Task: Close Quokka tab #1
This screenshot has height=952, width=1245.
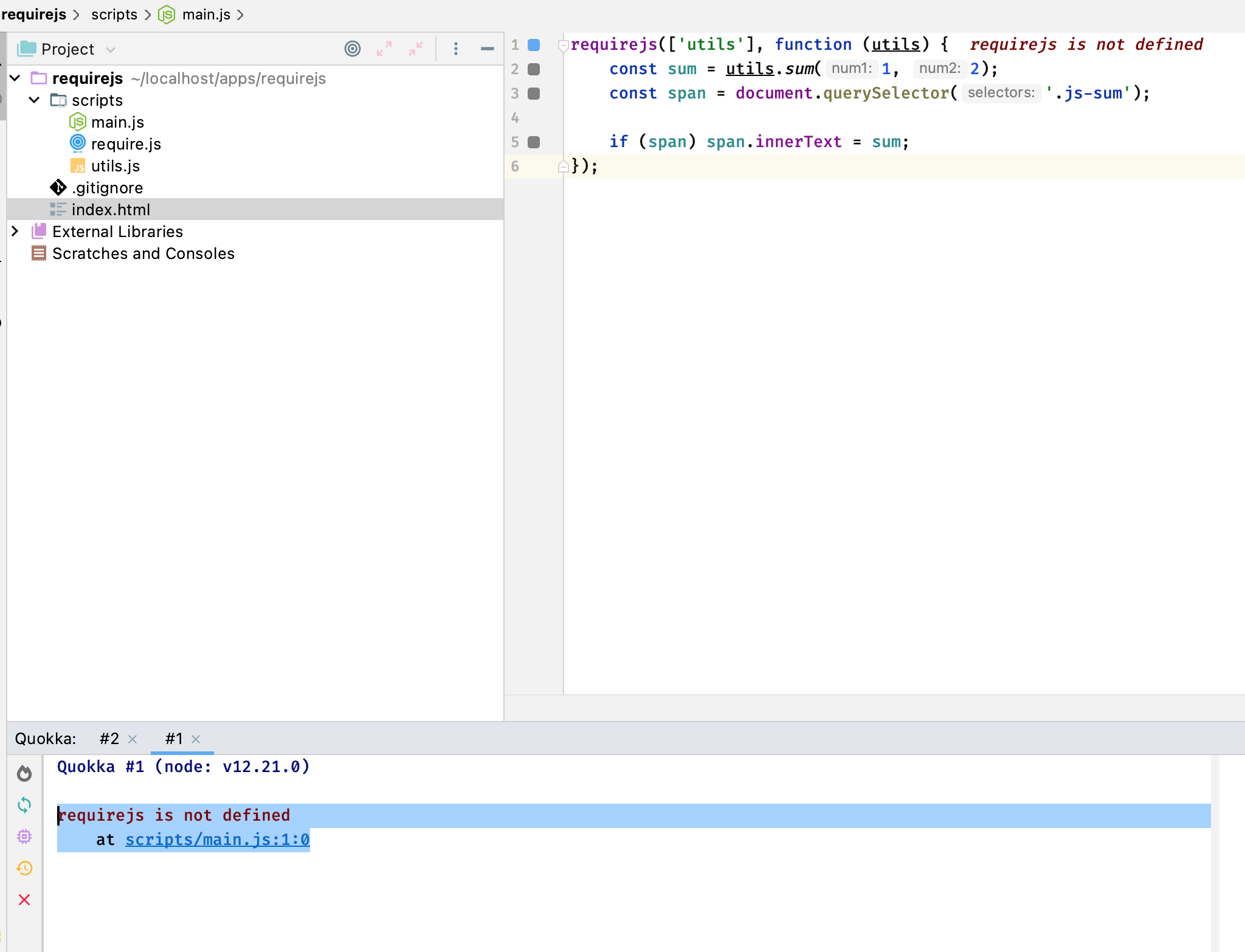Action: pos(196,740)
